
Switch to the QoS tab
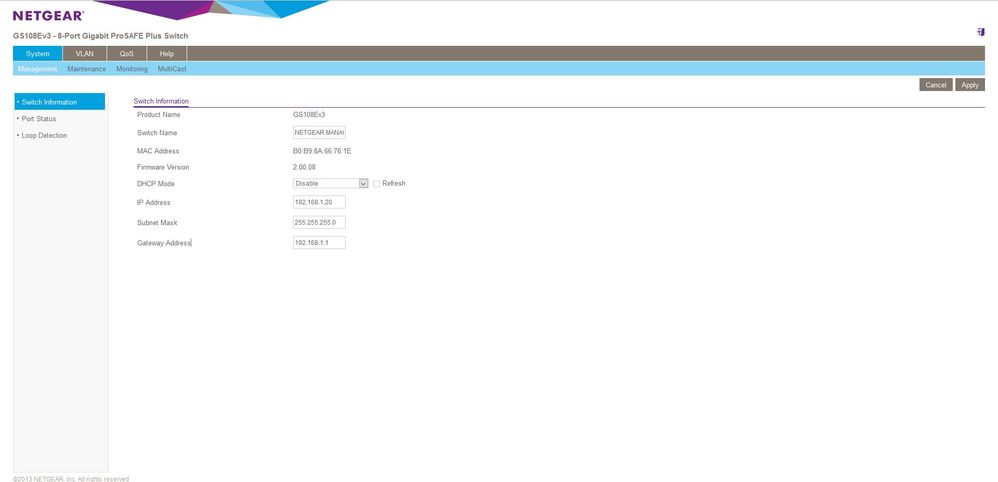(127, 54)
